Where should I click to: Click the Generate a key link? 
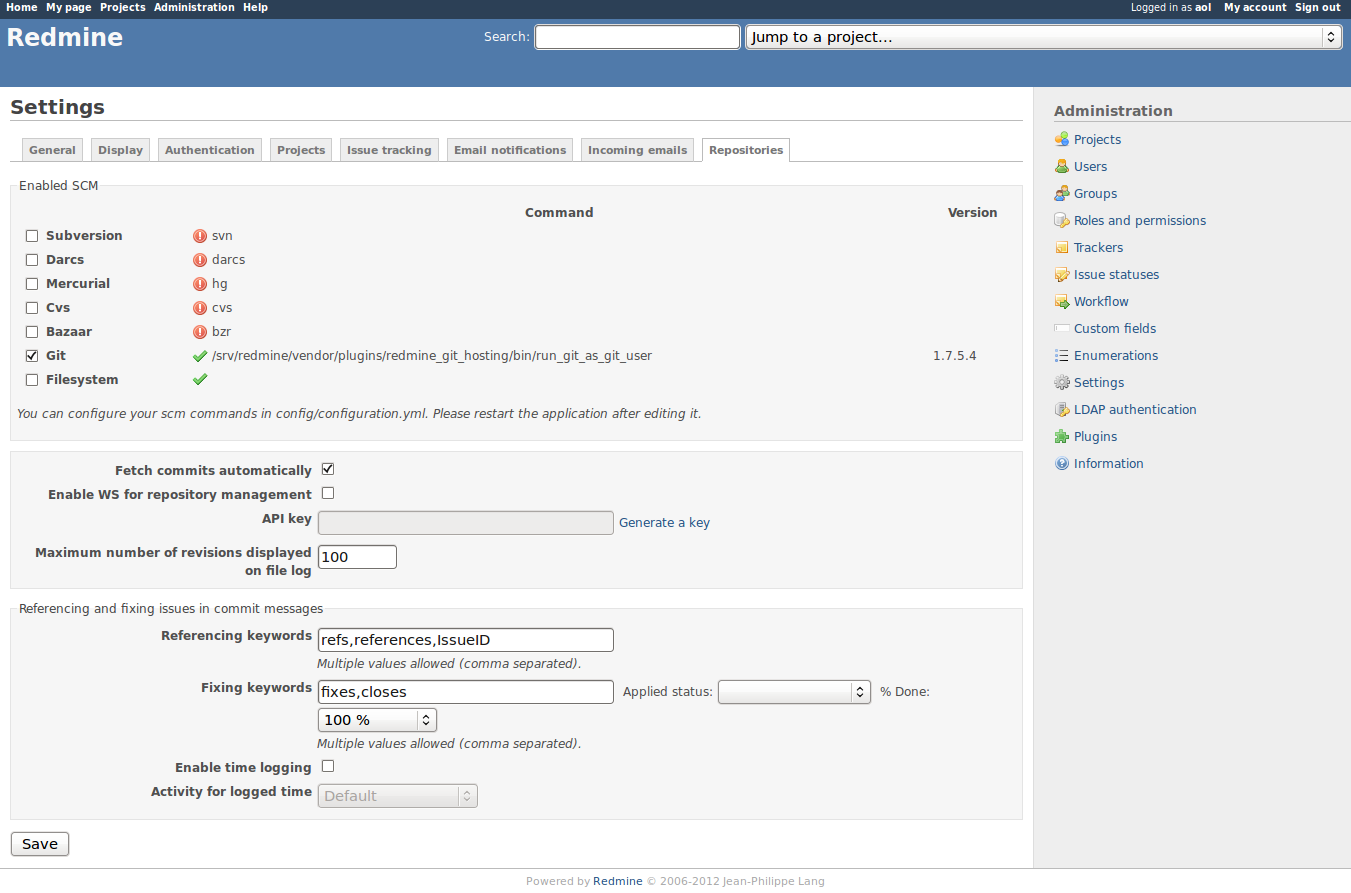pyautogui.click(x=664, y=522)
